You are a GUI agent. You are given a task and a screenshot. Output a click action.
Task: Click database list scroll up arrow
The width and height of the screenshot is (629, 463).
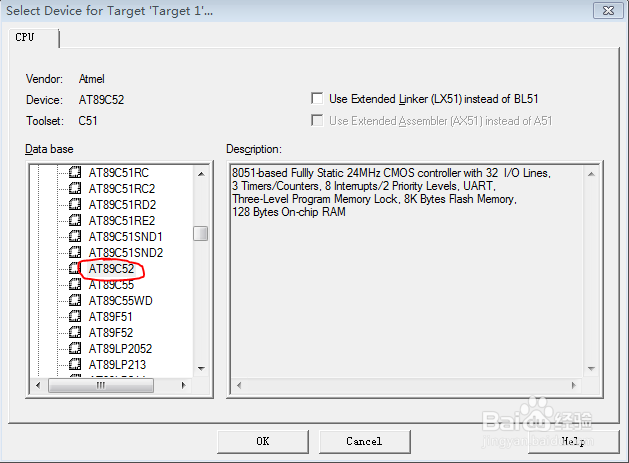coord(201,174)
